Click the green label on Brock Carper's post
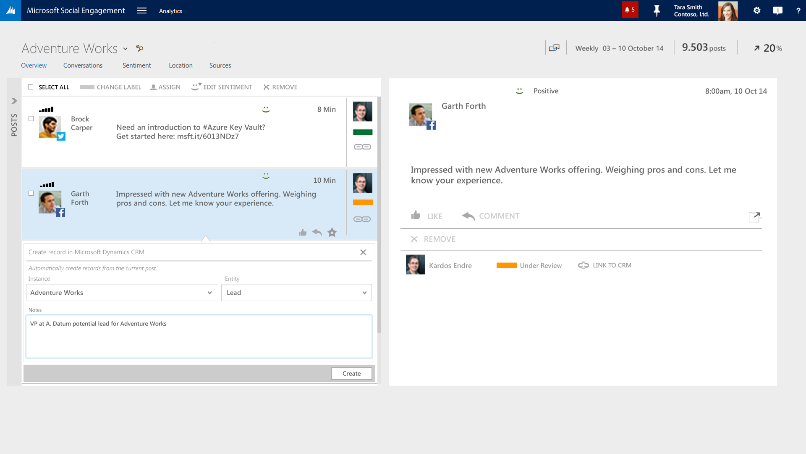The height and width of the screenshot is (454, 806). point(362,132)
